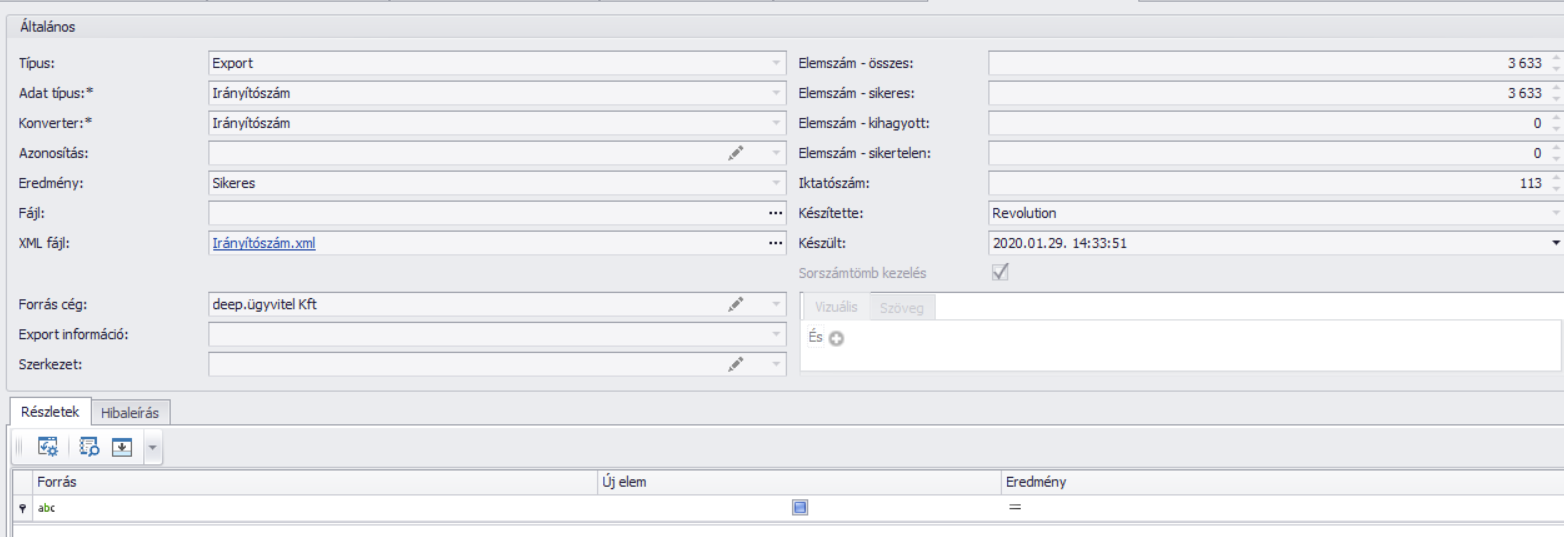Toggle the Sorszámtömb kezelés checkbox
The height and width of the screenshot is (537, 1564).
(998, 272)
